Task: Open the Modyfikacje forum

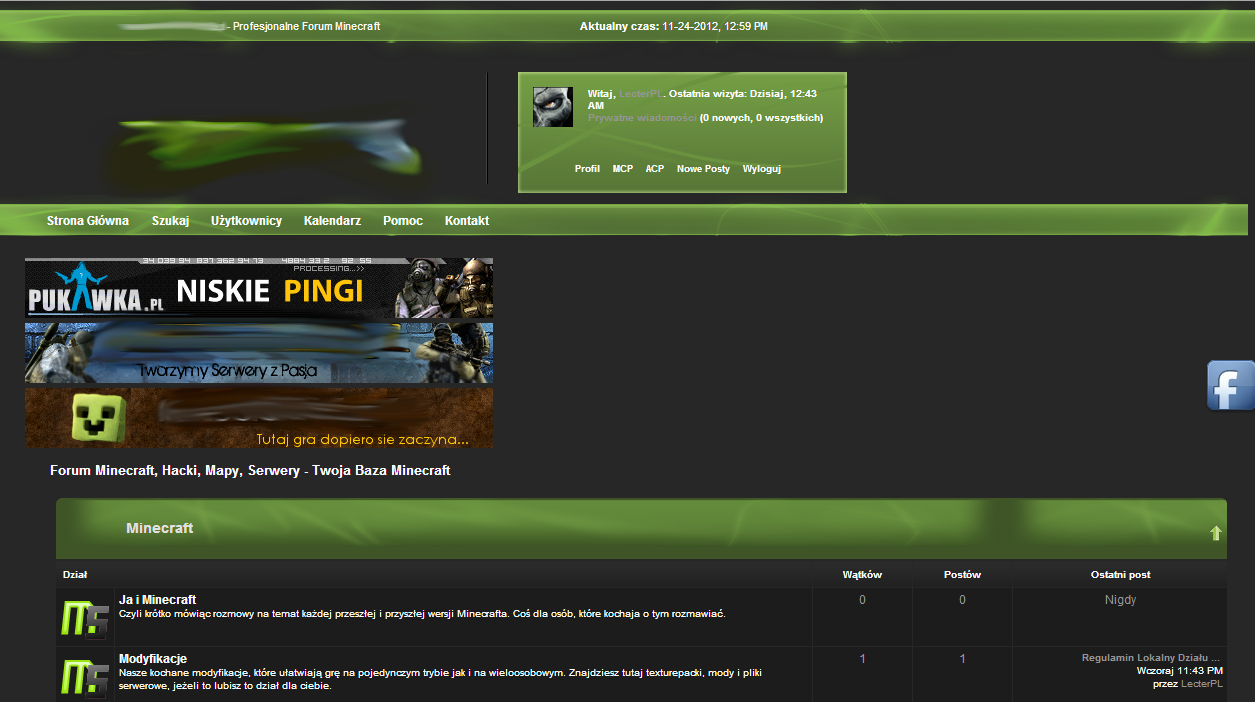Action: [x=153, y=659]
